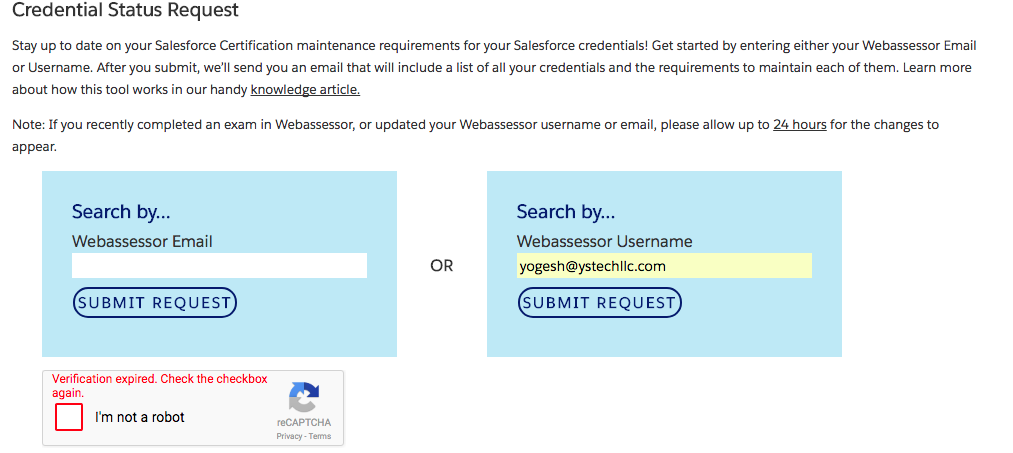This screenshot has height=453, width=1013.
Task: Open the reCAPTCHA Terms link
Action: tap(320, 436)
